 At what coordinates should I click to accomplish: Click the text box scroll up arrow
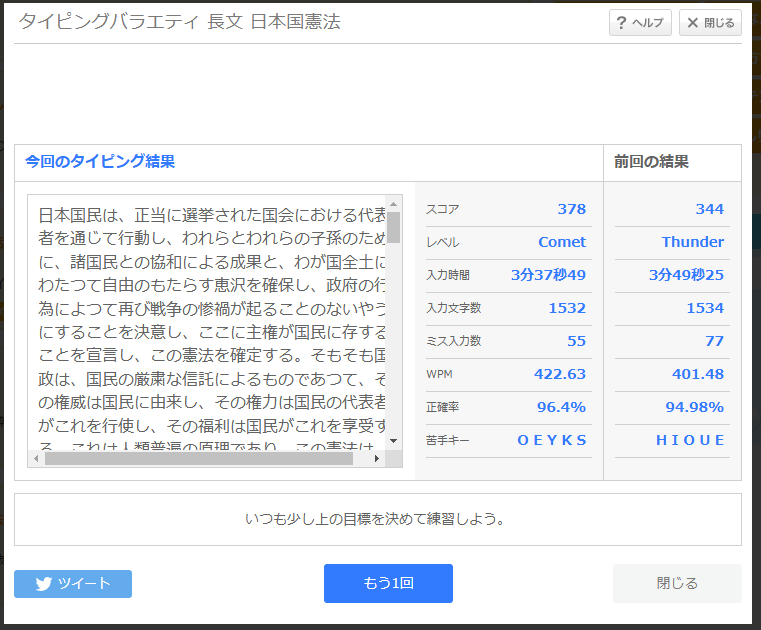(x=394, y=203)
